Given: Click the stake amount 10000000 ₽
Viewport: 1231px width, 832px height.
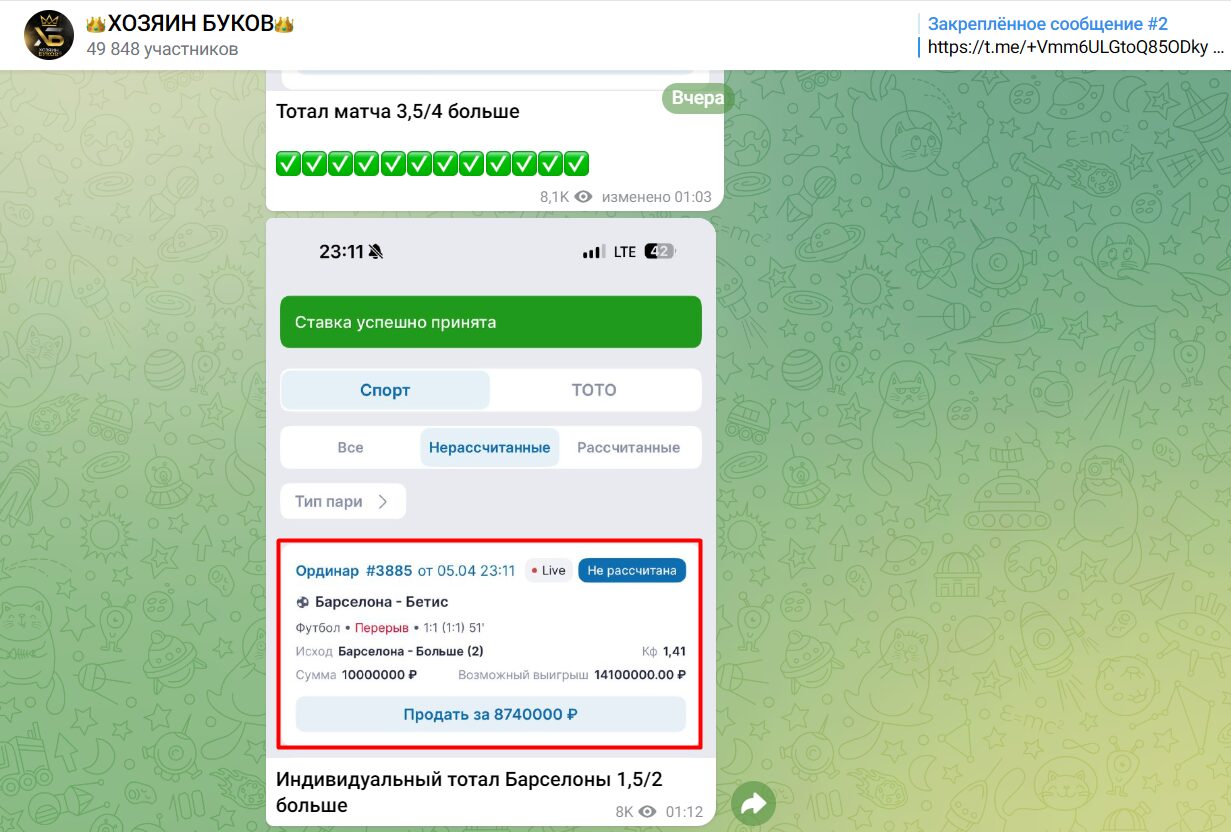Looking at the screenshot, I should [379, 675].
